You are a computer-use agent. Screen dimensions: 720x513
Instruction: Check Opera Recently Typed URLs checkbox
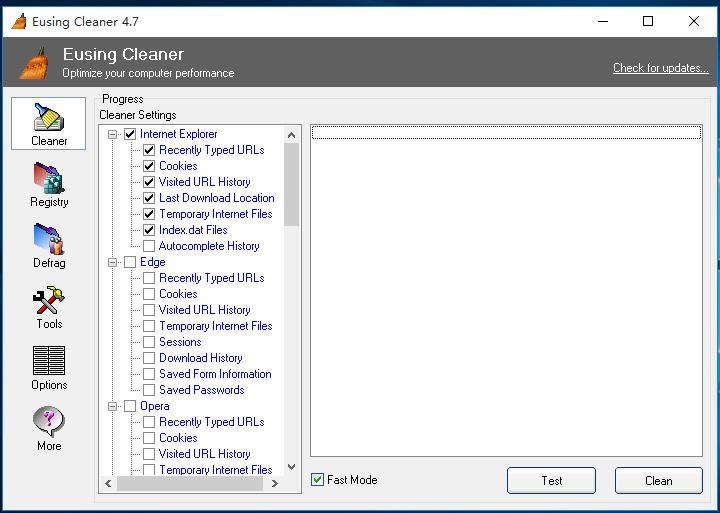click(149, 422)
